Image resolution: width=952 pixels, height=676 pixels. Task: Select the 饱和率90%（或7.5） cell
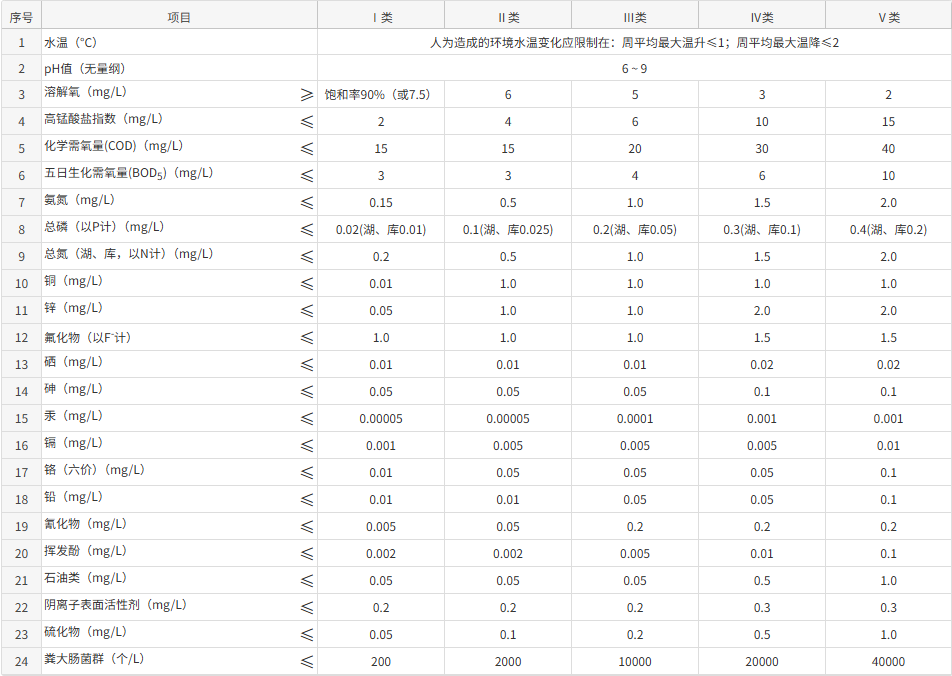378,95
